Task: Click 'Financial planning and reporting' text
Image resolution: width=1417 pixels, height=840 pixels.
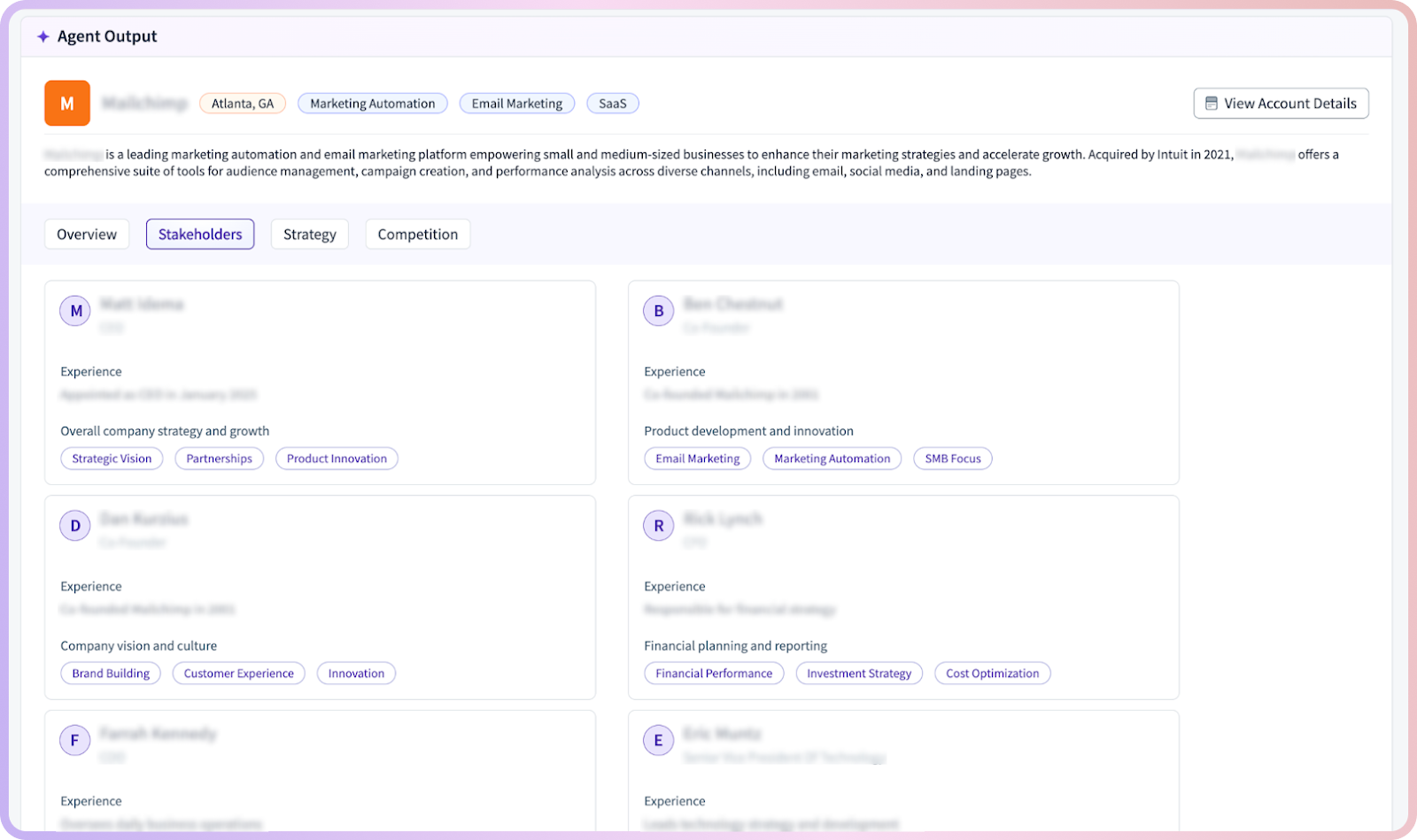Action: click(x=736, y=646)
